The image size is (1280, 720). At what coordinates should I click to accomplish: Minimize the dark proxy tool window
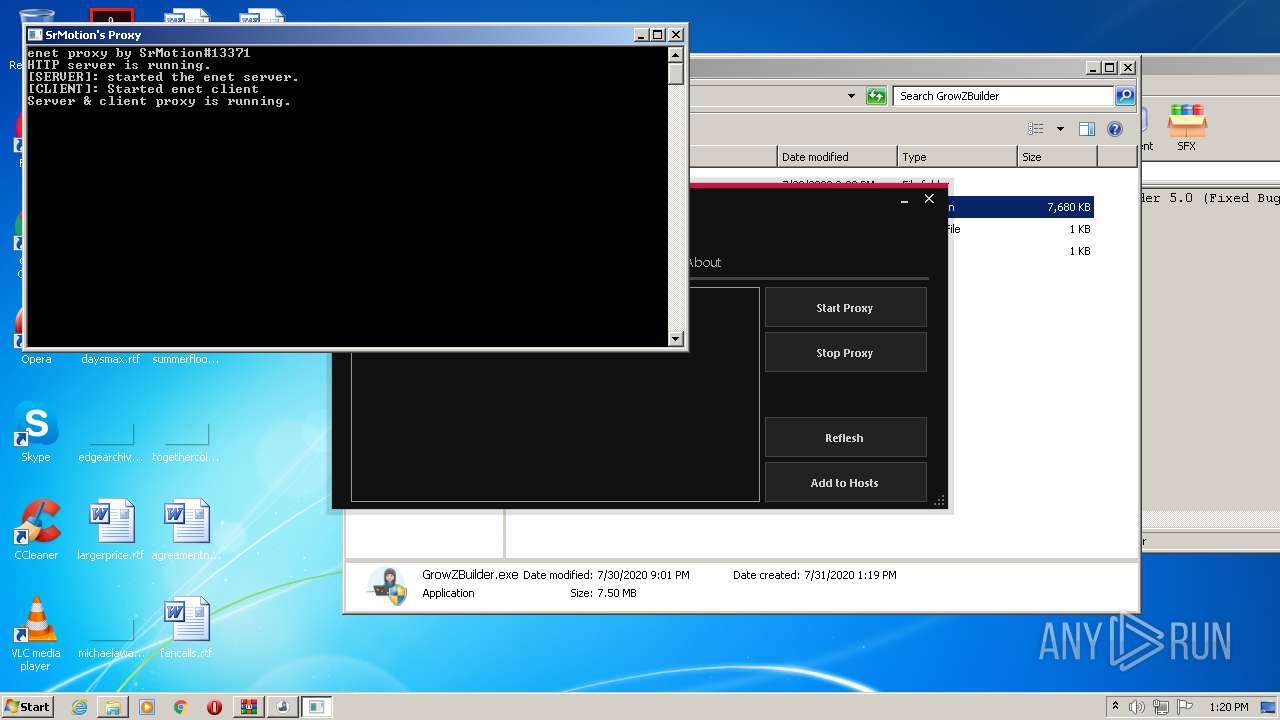(904, 200)
